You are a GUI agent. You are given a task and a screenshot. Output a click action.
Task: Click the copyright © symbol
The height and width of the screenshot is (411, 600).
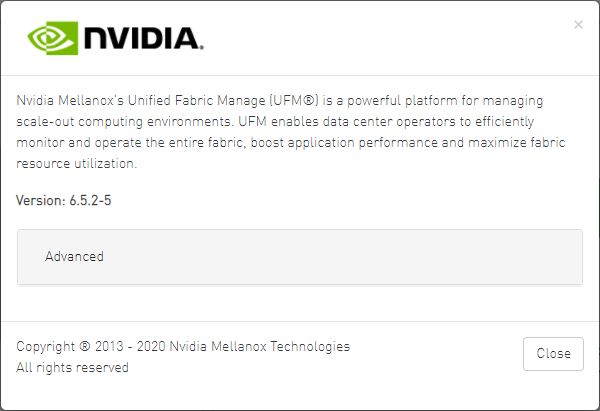pyautogui.click(x=85, y=347)
